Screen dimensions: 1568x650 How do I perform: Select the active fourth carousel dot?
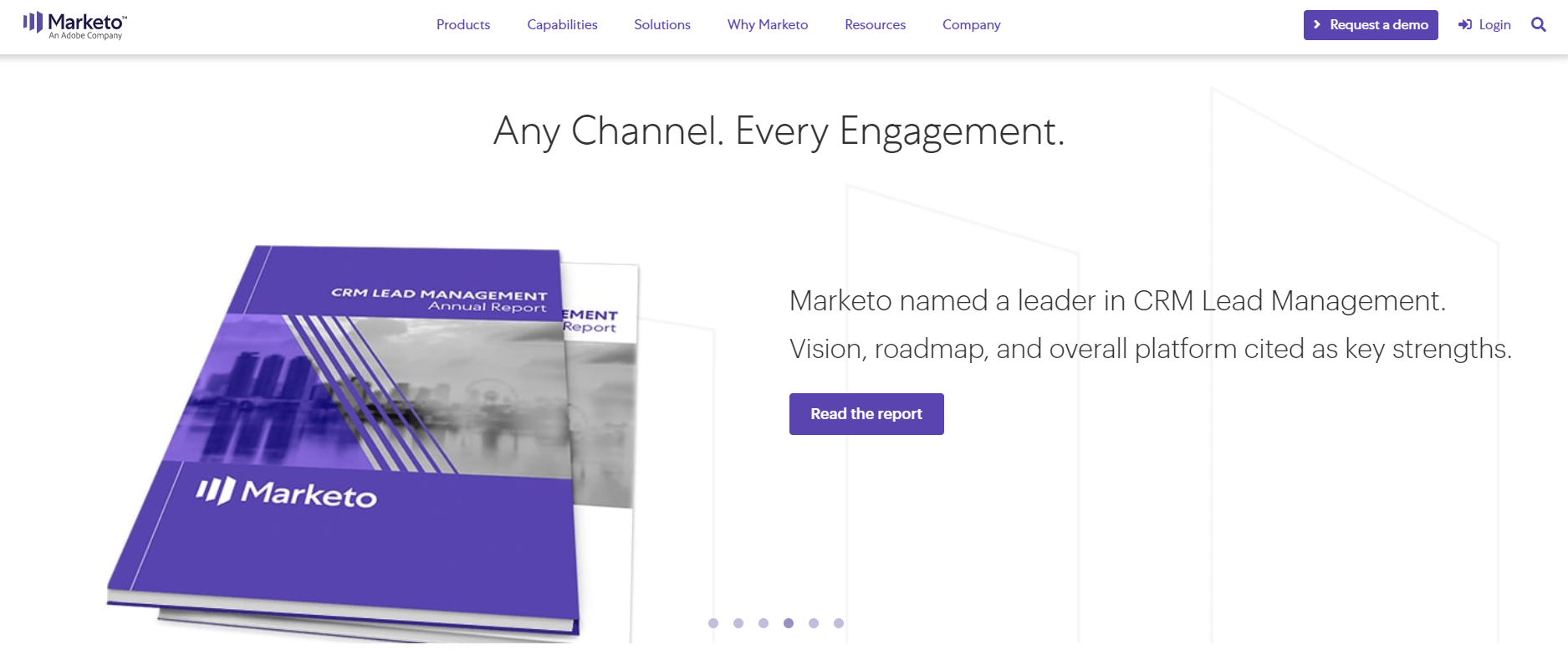(x=789, y=623)
